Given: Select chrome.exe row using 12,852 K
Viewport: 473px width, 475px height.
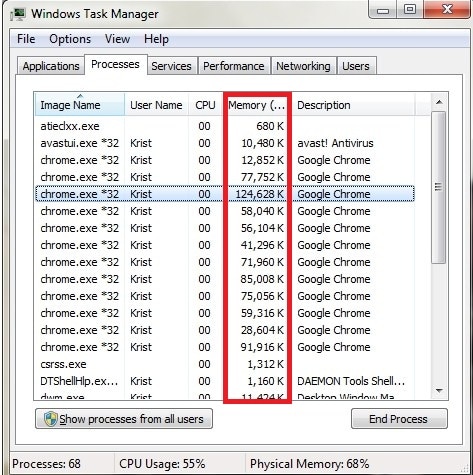Looking at the screenshot, I should click(224, 160).
